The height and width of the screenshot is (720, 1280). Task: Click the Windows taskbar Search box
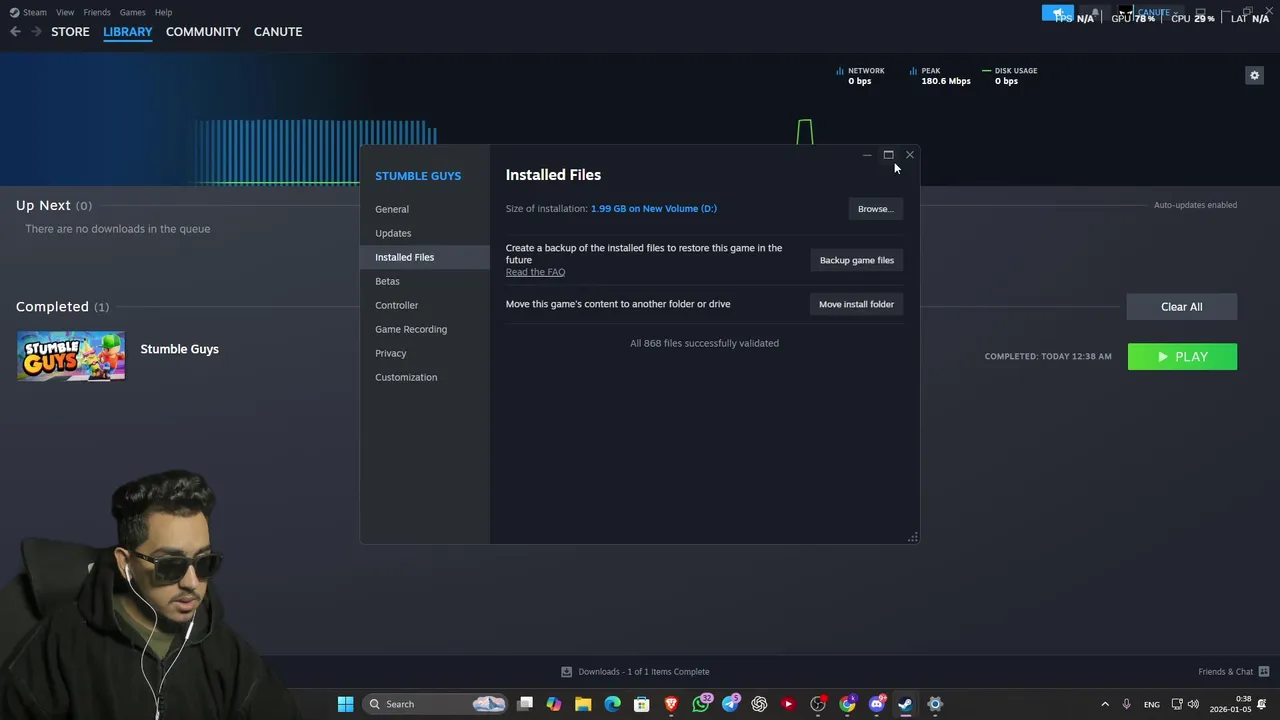(434, 704)
